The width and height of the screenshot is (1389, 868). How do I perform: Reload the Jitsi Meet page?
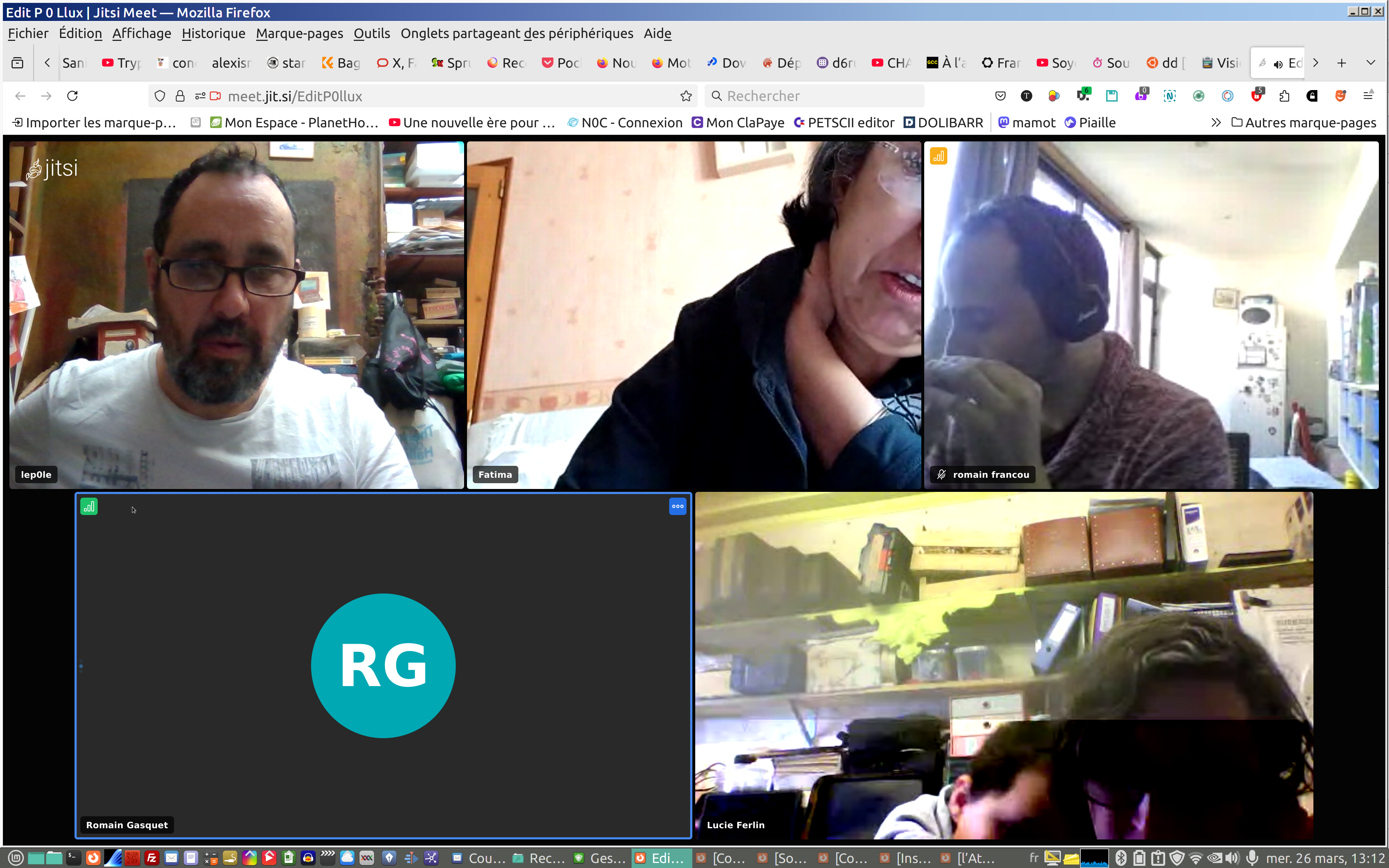(72, 96)
